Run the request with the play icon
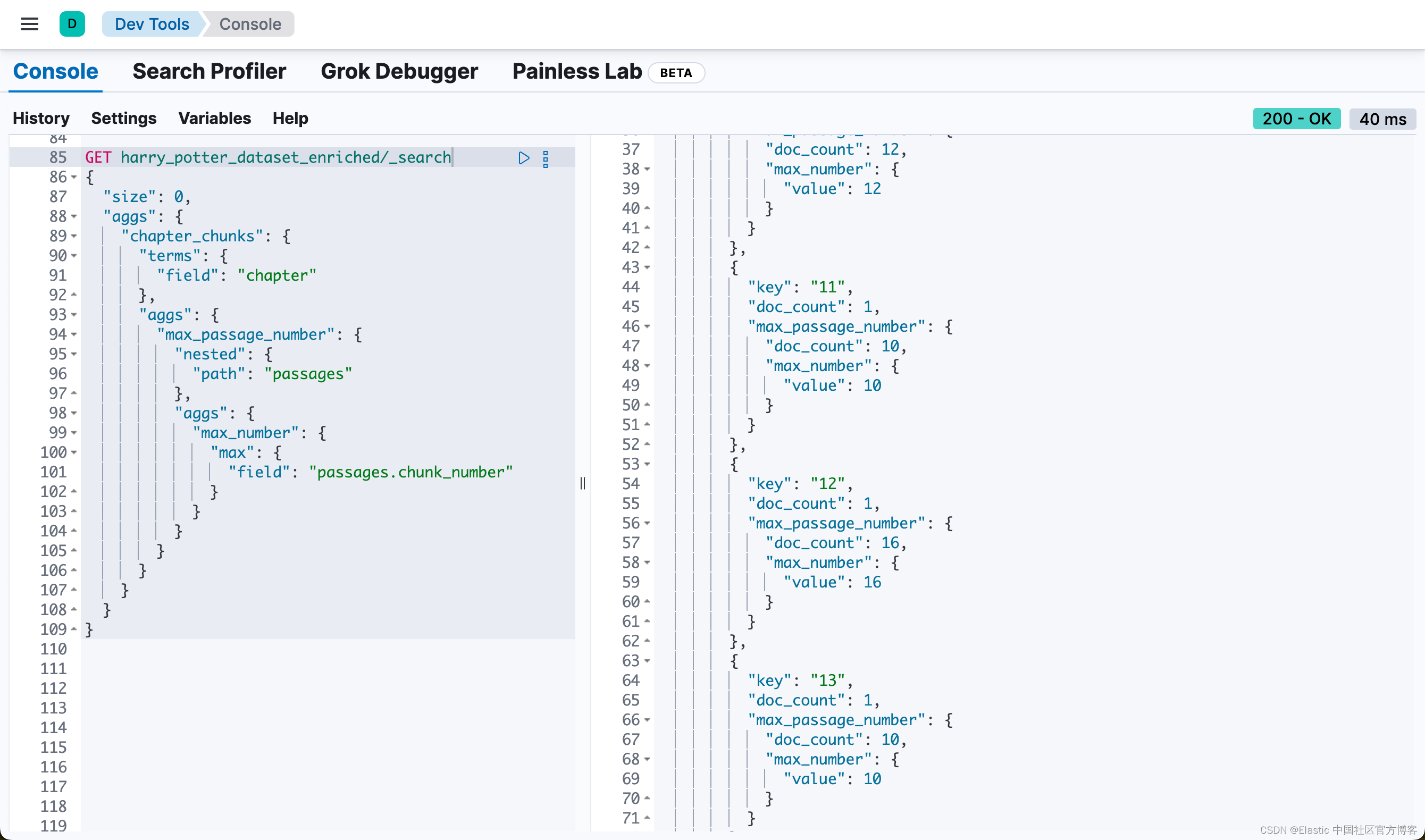The image size is (1425, 840). point(524,158)
